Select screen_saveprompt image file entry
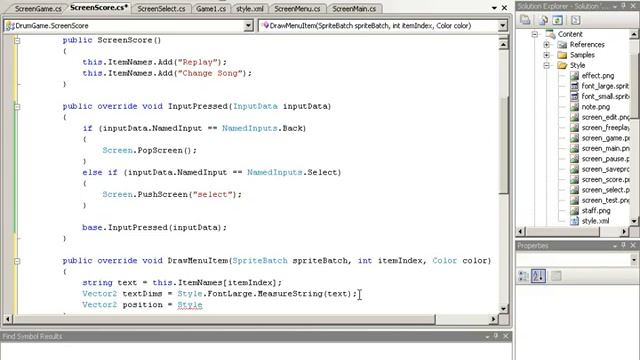The height and width of the screenshot is (360, 640). click(605, 169)
